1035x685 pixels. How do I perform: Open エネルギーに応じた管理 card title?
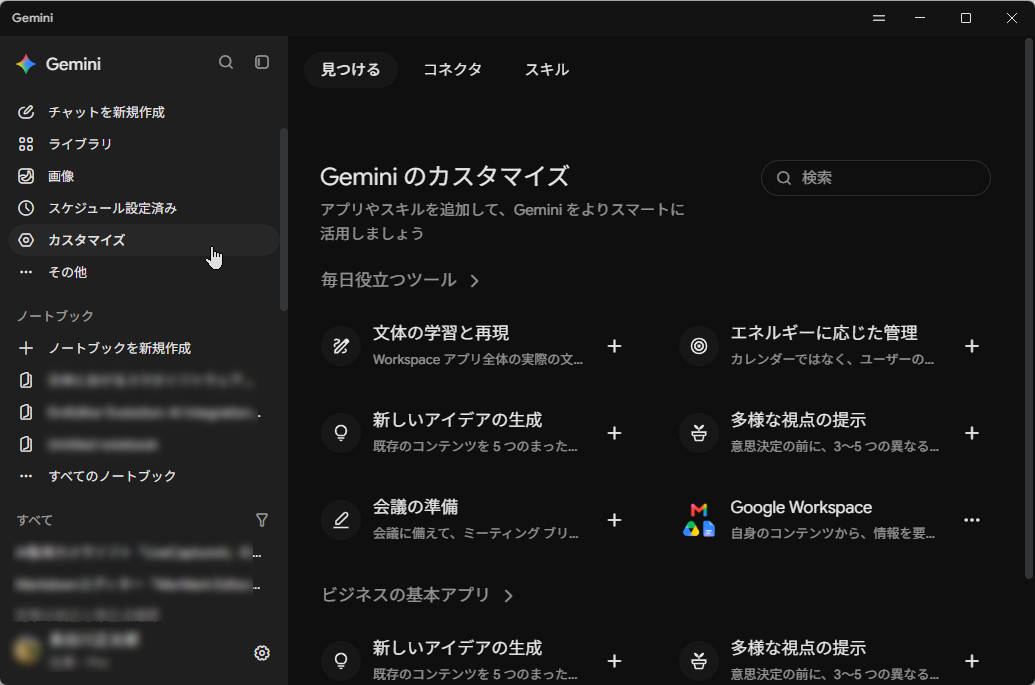tap(824, 333)
